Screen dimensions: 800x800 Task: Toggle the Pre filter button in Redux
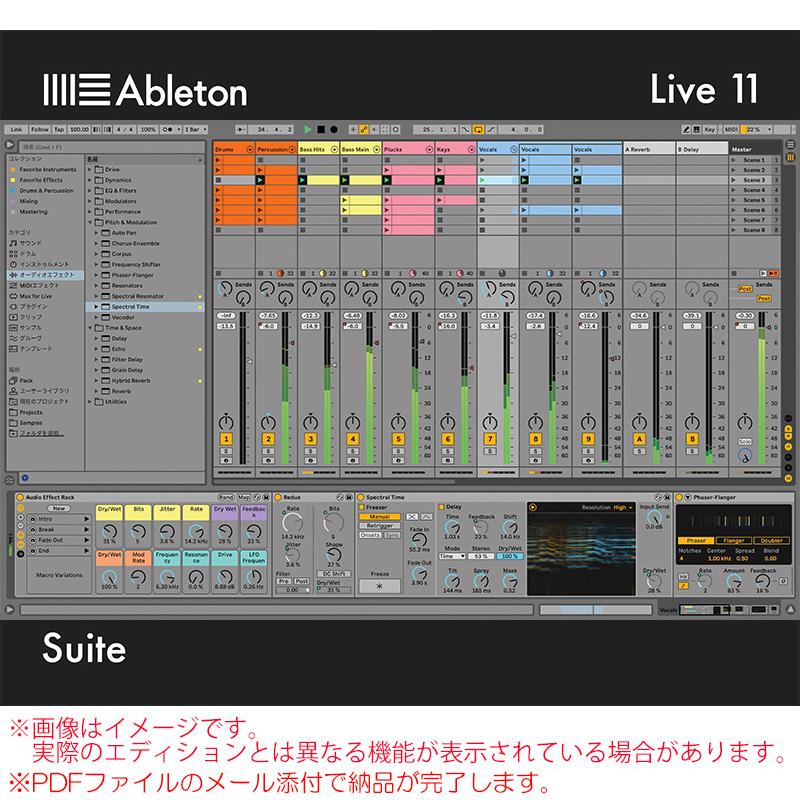tap(284, 581)
